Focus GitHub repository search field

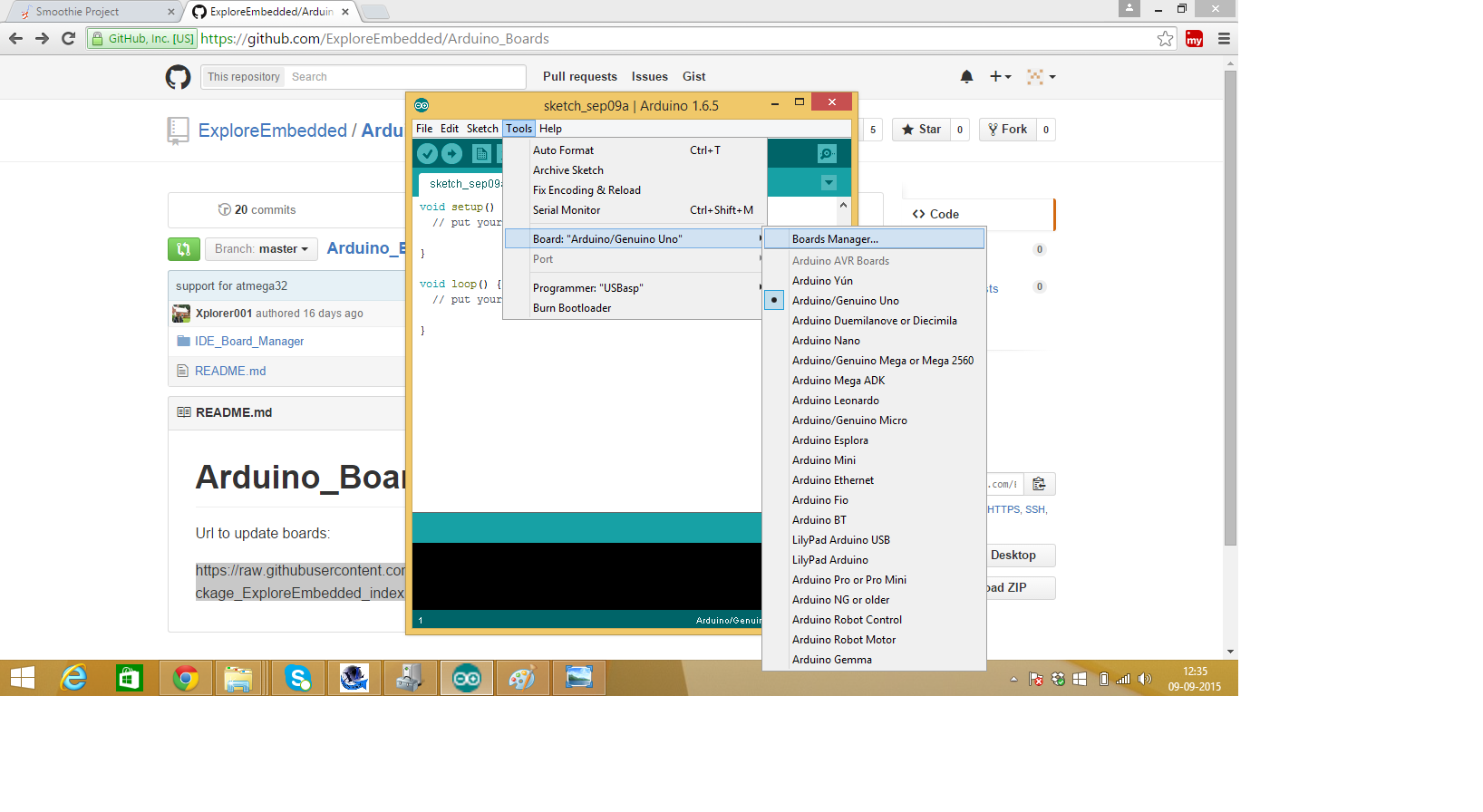(x=404, y=77)
